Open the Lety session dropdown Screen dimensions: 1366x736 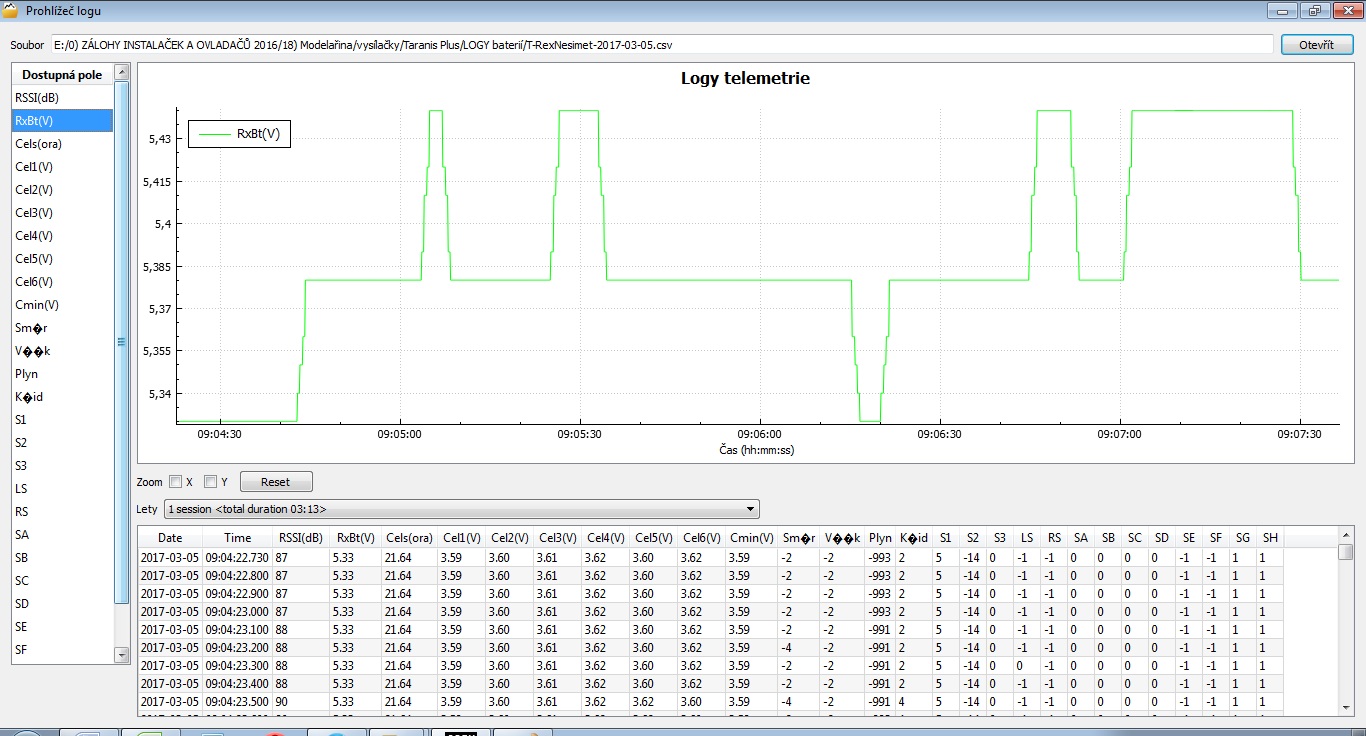pos(461,509)
